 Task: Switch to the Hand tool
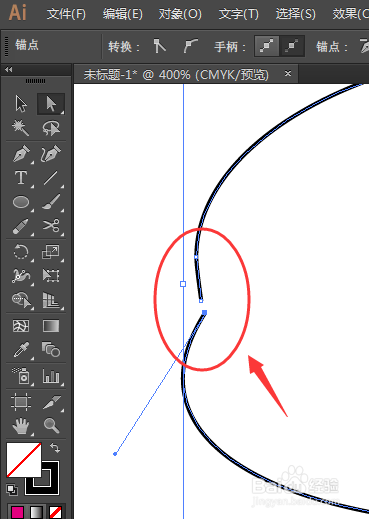[21, 426]
